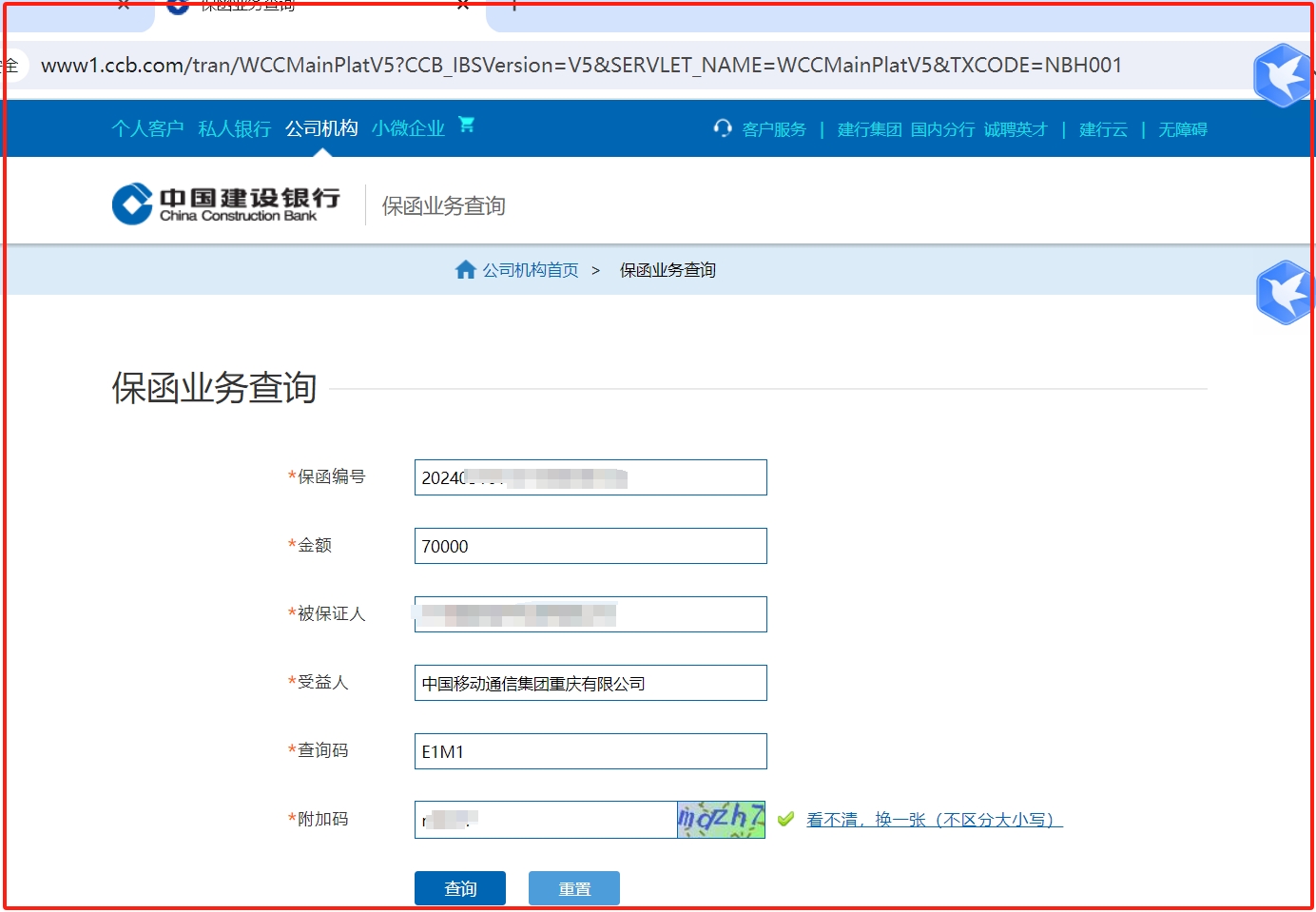
Task: Click the customer service headset icon
Action: click(723, 128)
